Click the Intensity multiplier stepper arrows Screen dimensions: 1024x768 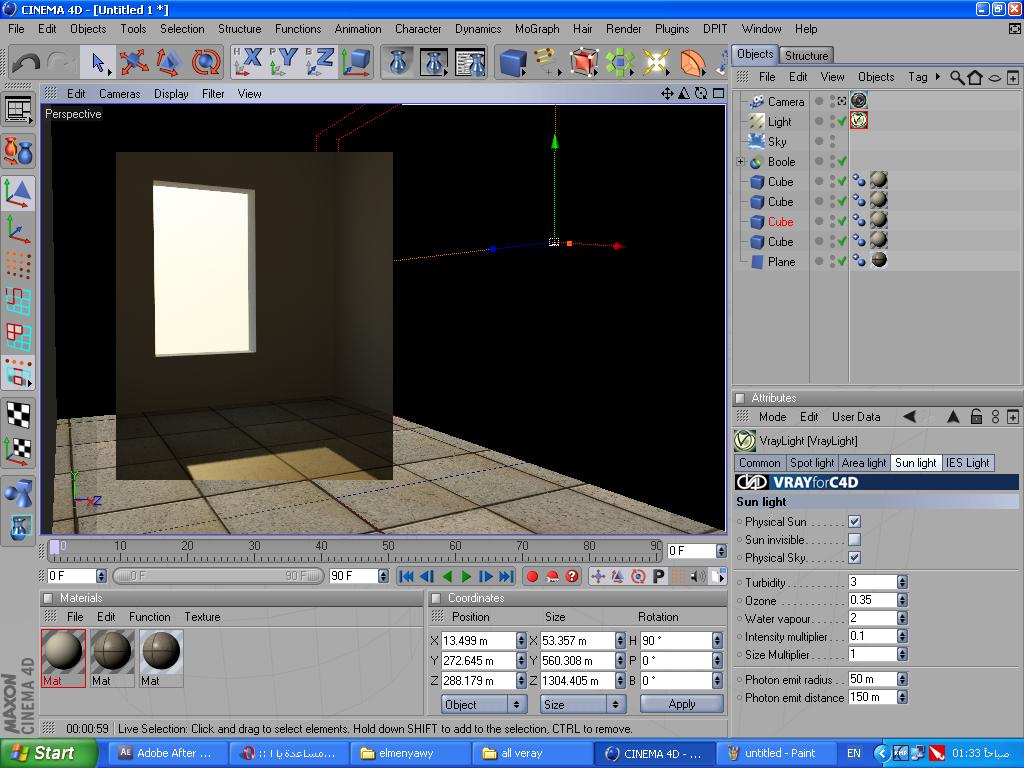[902, 637]
